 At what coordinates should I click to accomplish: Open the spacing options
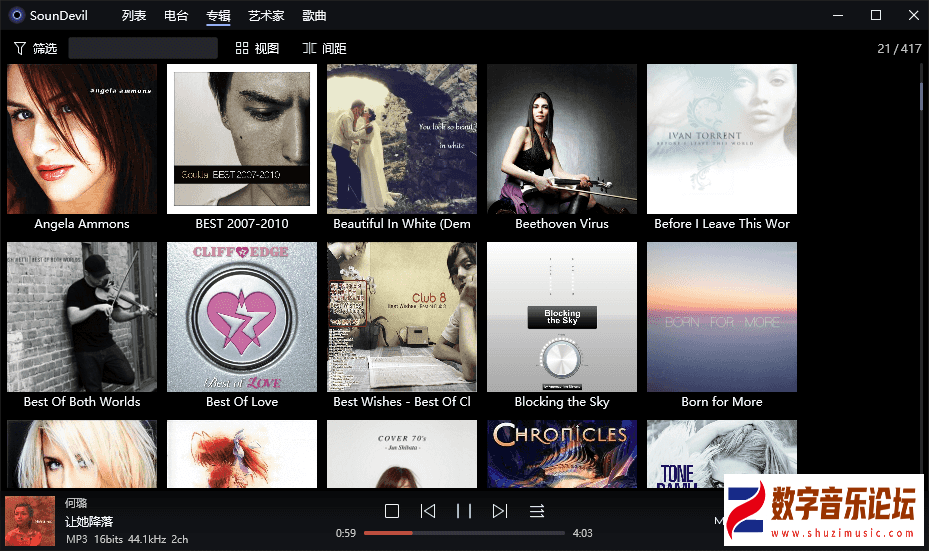324,48
